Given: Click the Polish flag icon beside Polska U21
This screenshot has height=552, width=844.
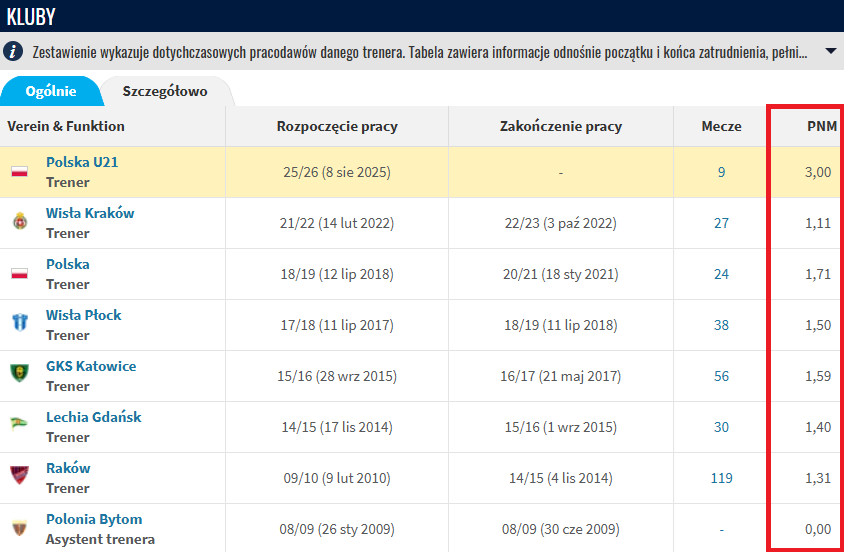Looking at the screenshot, I should click(x=20, y=172).
